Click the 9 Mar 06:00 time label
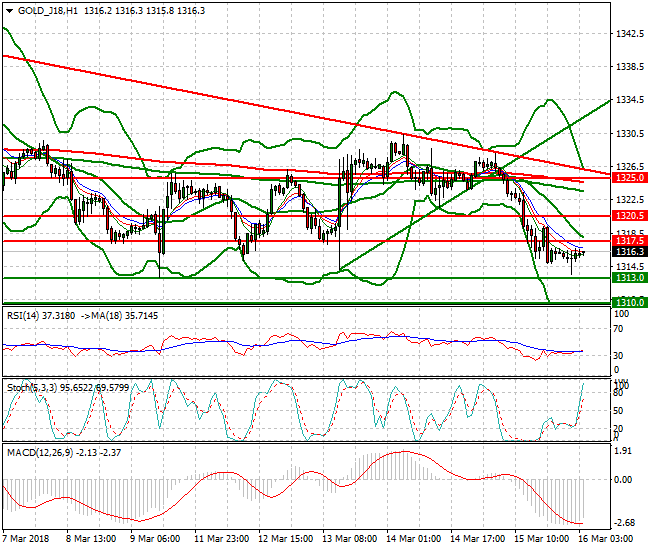Image resolution: width=650 pixels, height=550 pixels. point(155,539)
